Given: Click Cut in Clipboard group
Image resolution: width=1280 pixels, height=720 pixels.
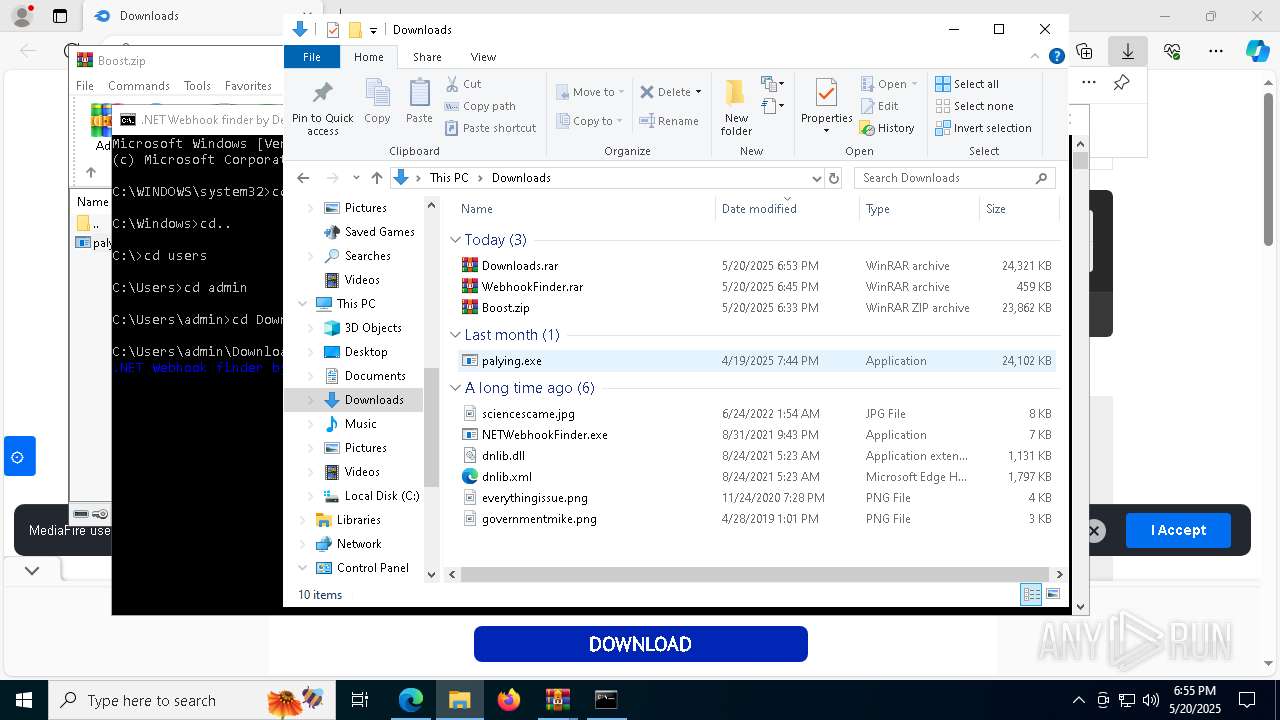Looking at the screenshot, I should pyautogui.click(x=463, y=84).
